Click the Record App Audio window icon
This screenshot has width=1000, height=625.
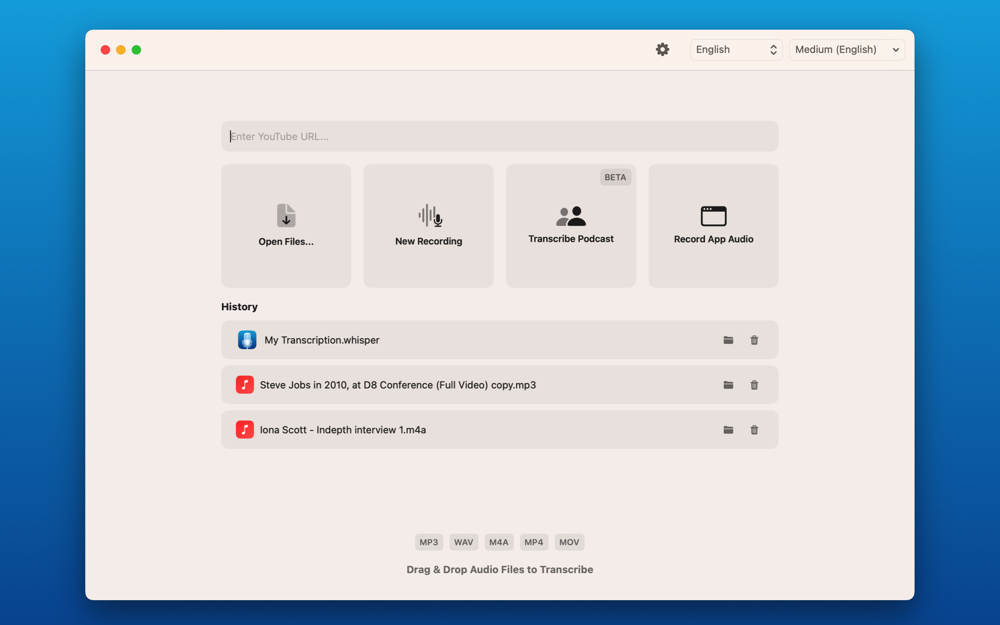click(713, 216)
